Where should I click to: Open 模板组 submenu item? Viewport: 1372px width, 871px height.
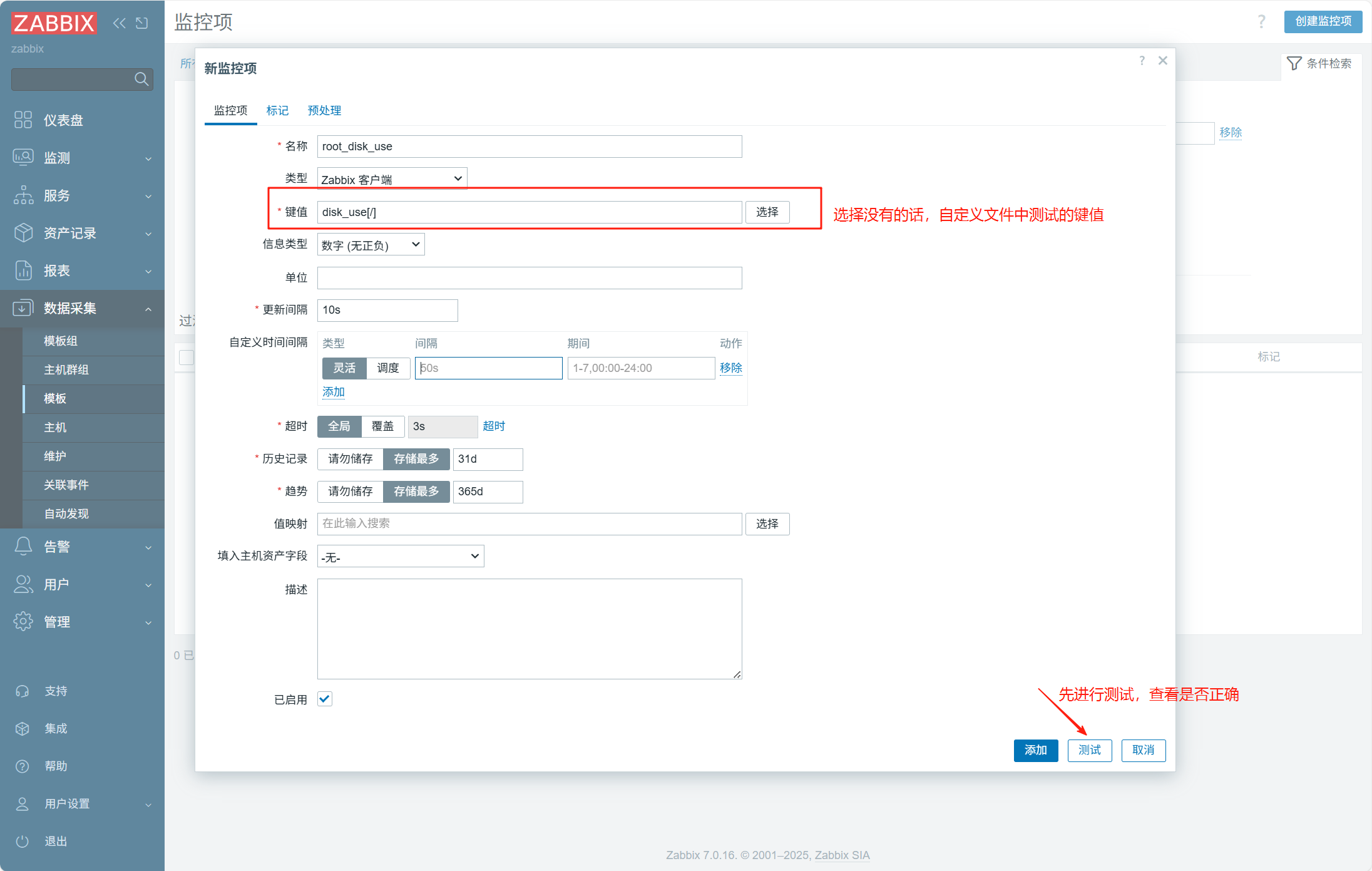point(93,341)
